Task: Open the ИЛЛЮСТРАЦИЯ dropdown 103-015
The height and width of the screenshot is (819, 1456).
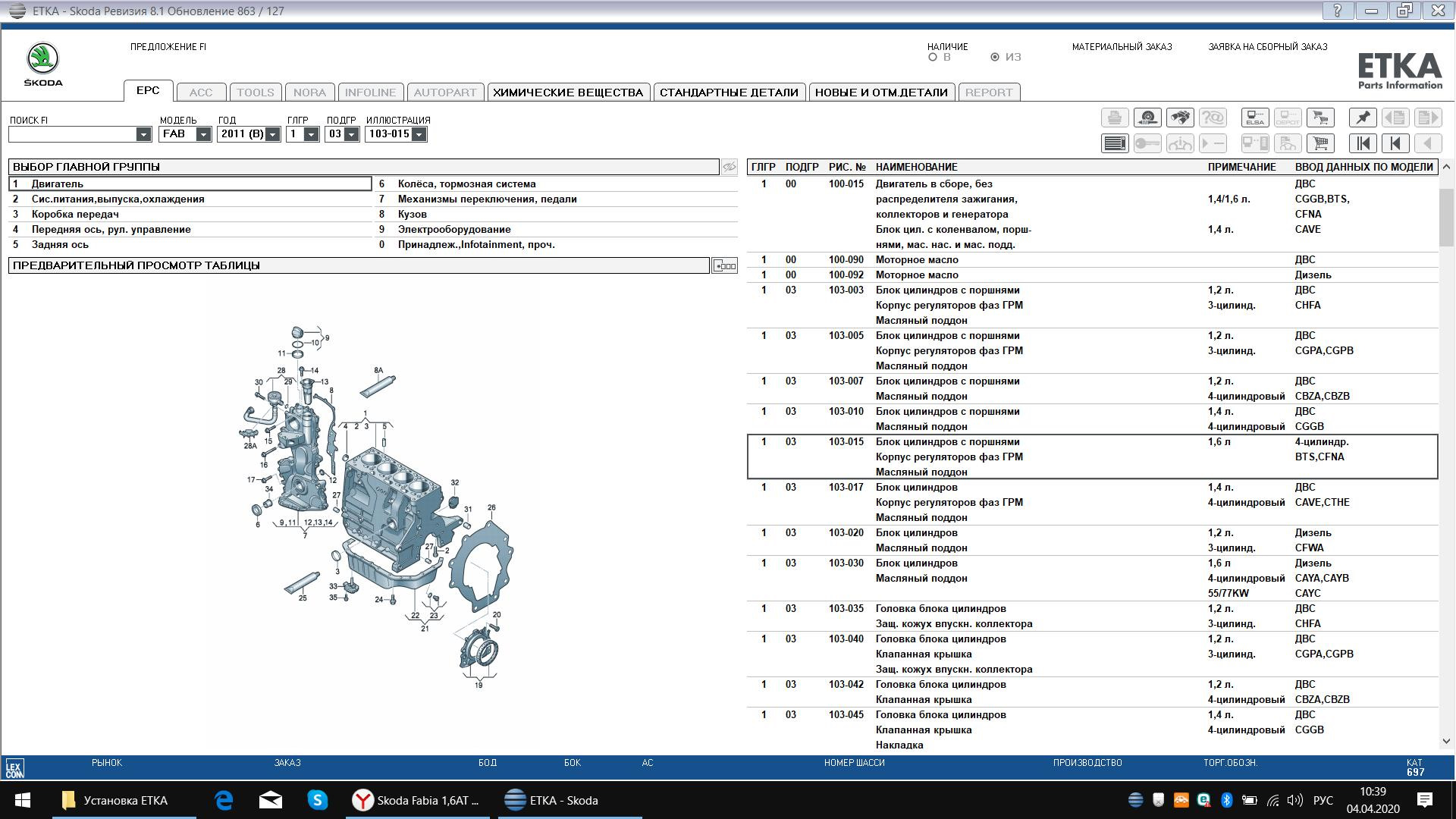Action: tap(419, 134)
